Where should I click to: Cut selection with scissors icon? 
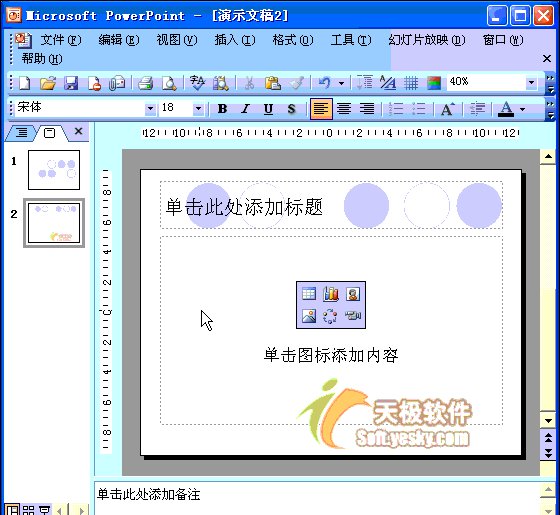coord(249,83)
